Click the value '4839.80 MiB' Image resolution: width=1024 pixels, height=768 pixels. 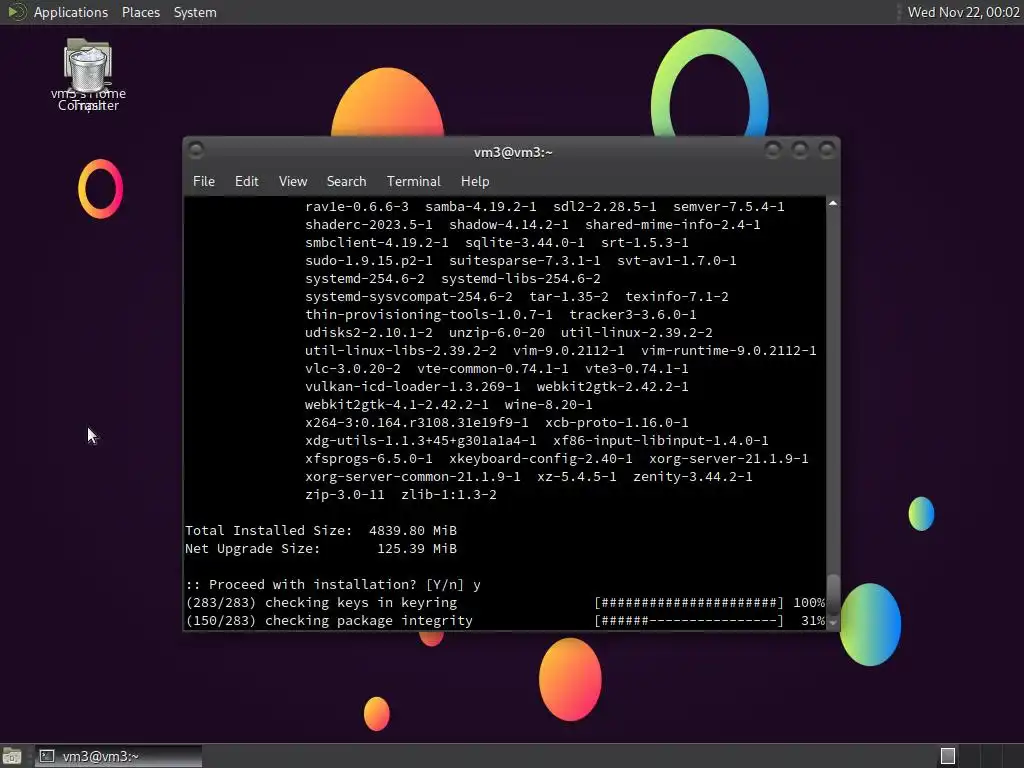coord(413,530)
